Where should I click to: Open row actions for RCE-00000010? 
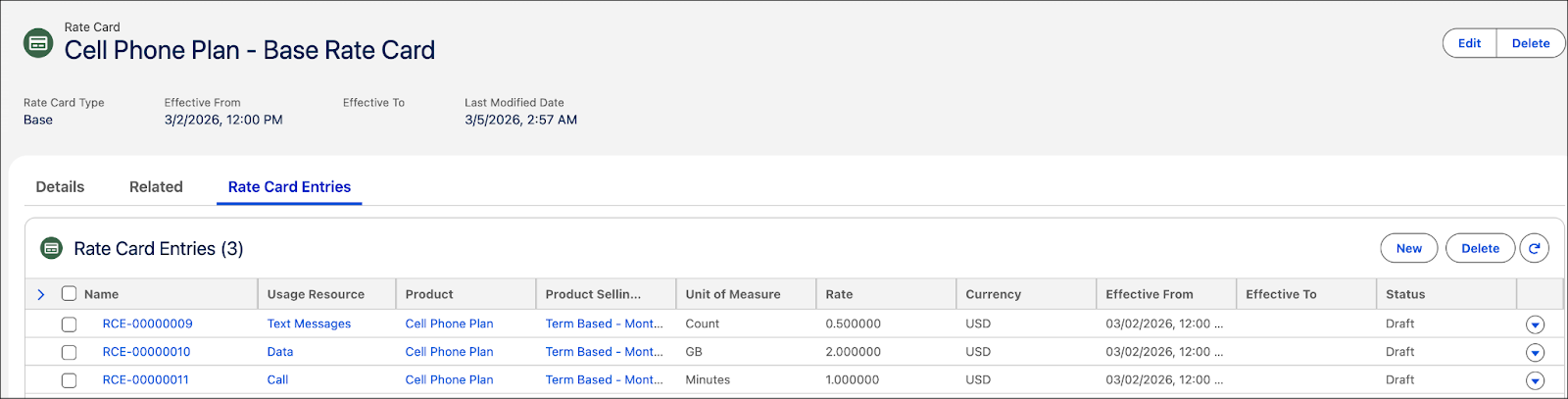pos(1535,353)
